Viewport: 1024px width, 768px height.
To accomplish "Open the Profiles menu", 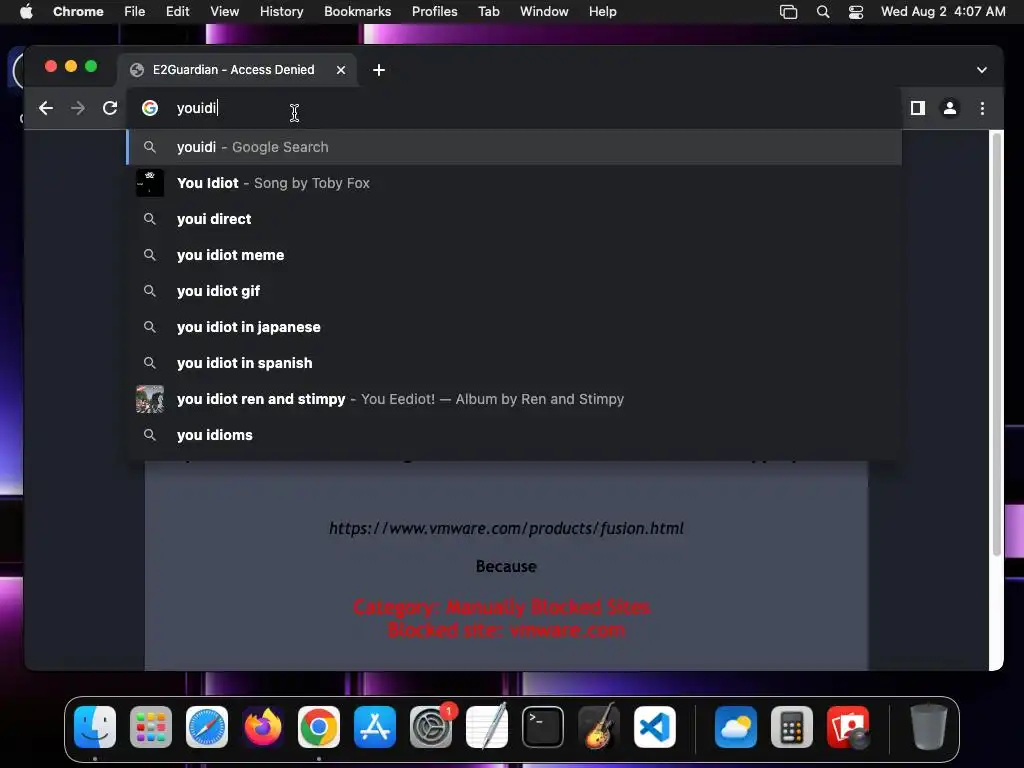I will [x=434, y=11].
